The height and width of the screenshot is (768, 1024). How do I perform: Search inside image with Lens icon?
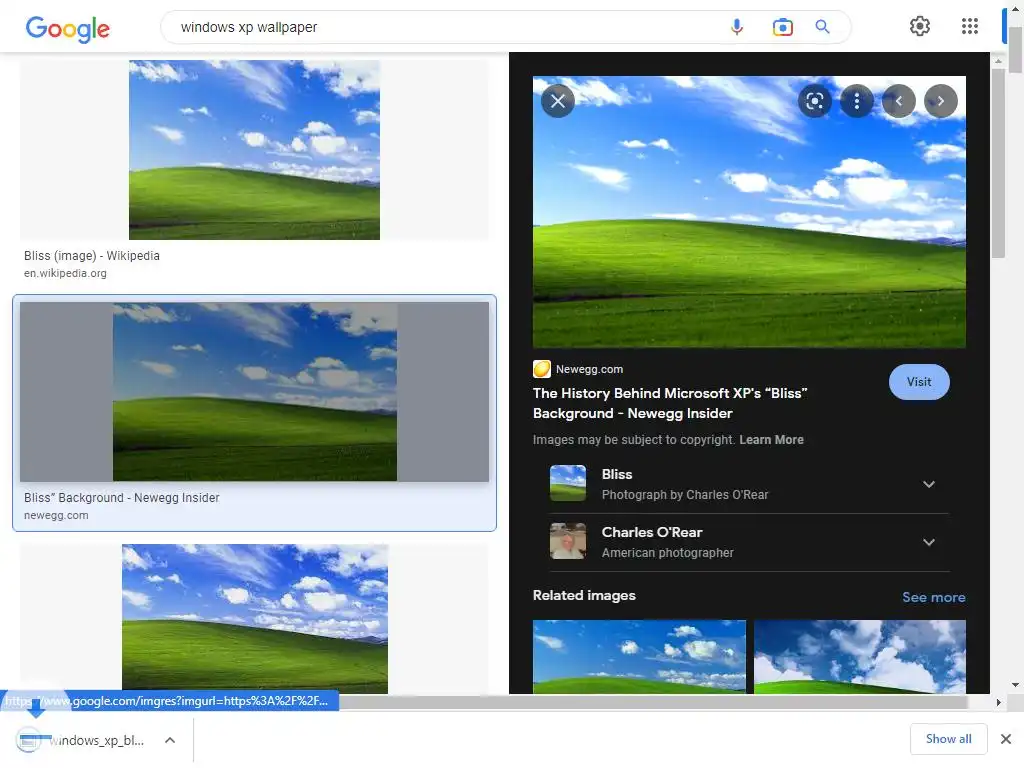pyautogui.click(x=814, y=101)
